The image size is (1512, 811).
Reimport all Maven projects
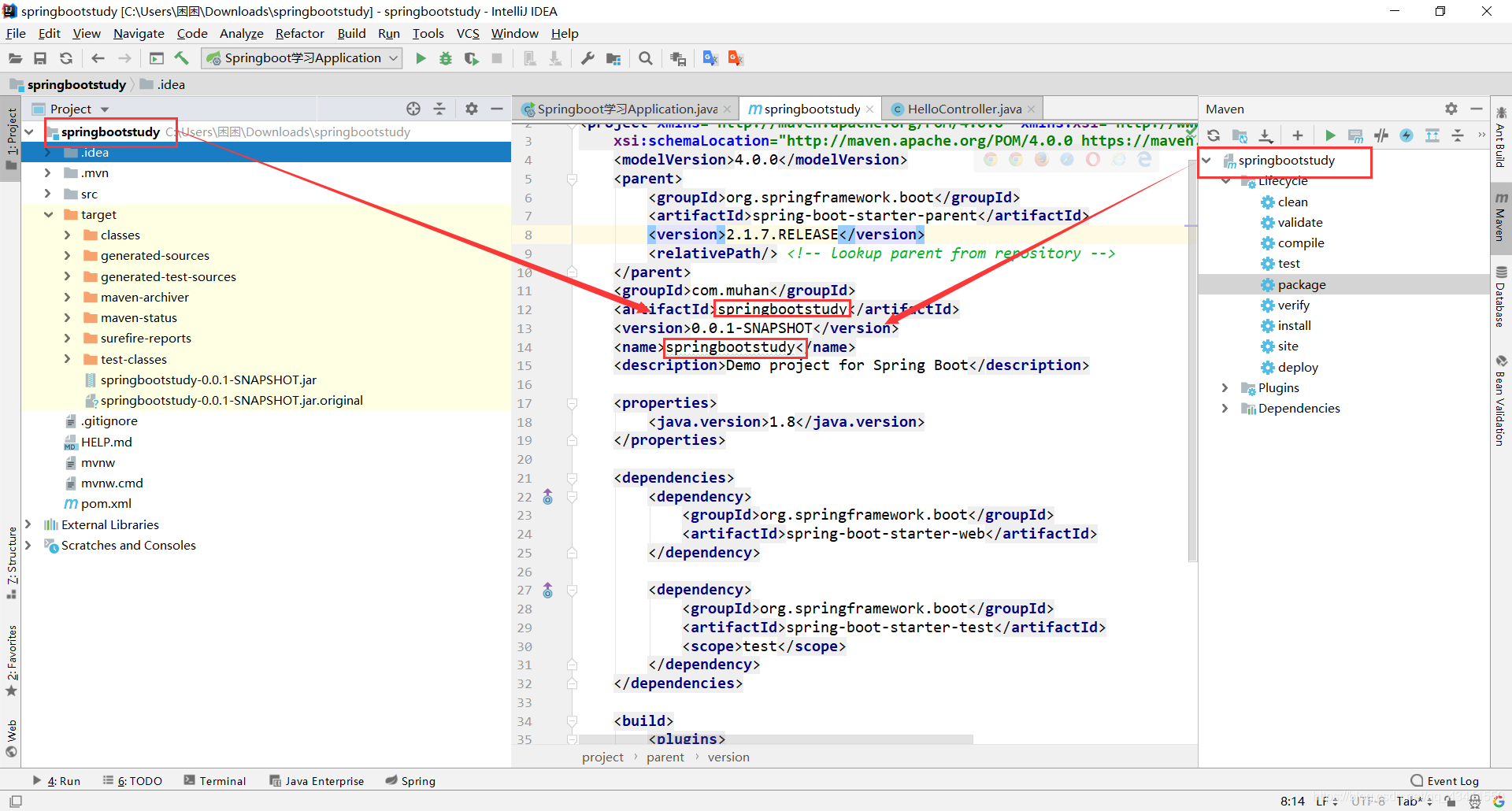(x=1214, y=135)
